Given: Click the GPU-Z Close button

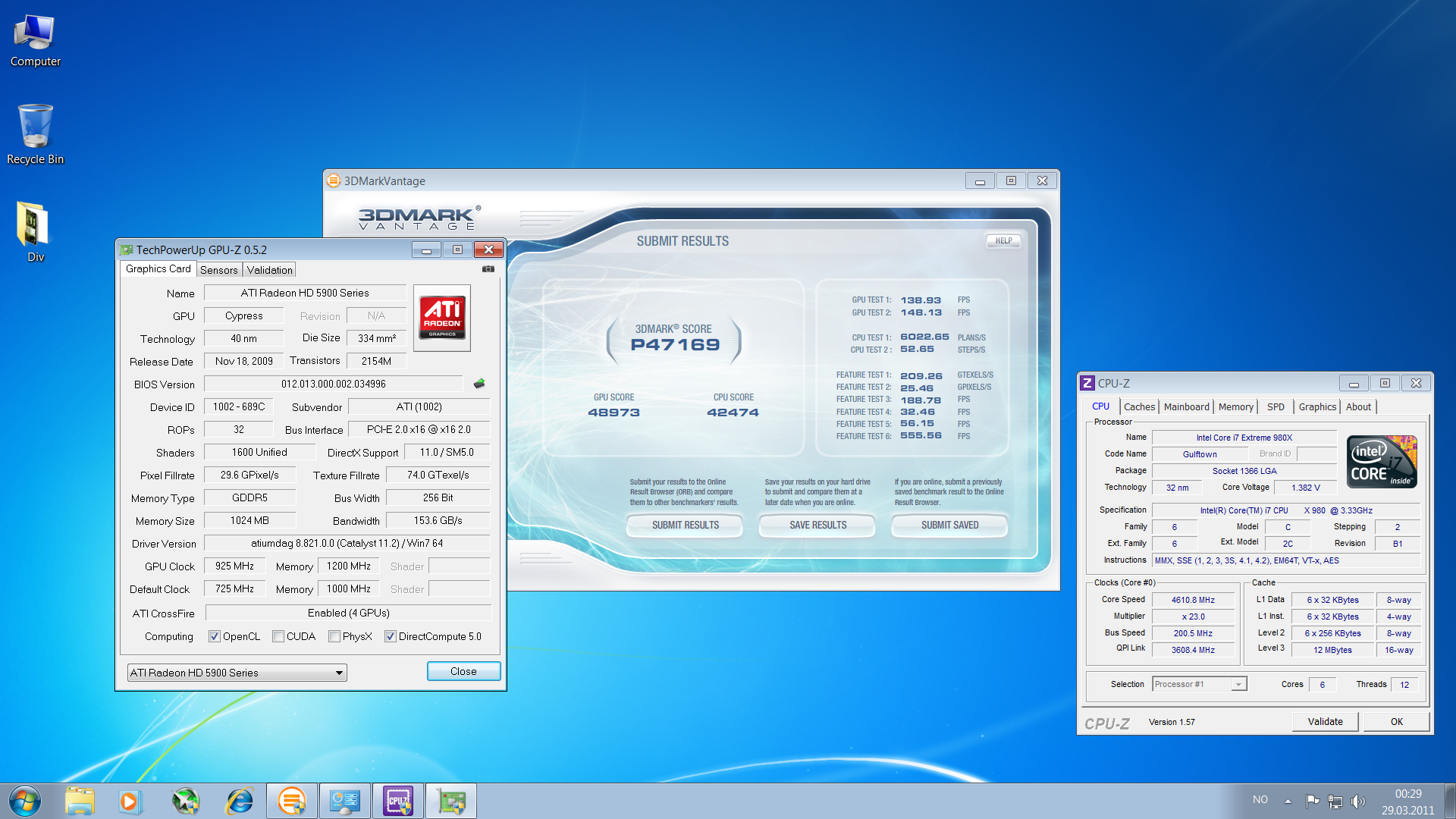Looking at the screenshot, I should [x=463, y=671].
